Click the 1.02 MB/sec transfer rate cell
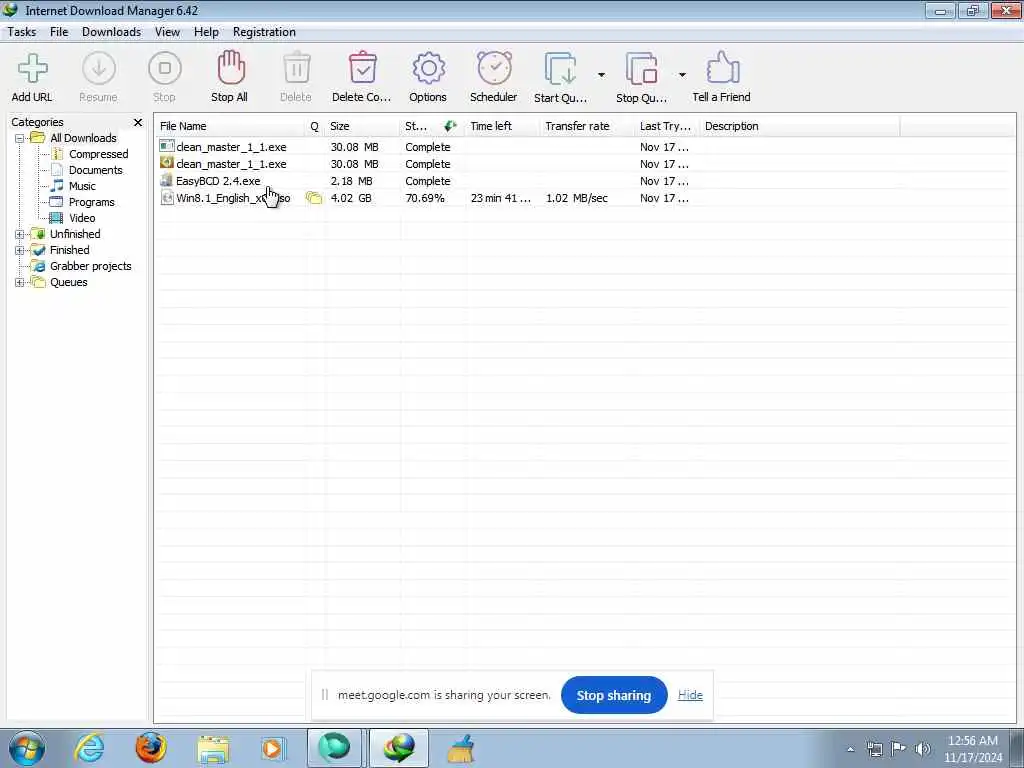Screen dimensions: 1024x768 (577, 198)
